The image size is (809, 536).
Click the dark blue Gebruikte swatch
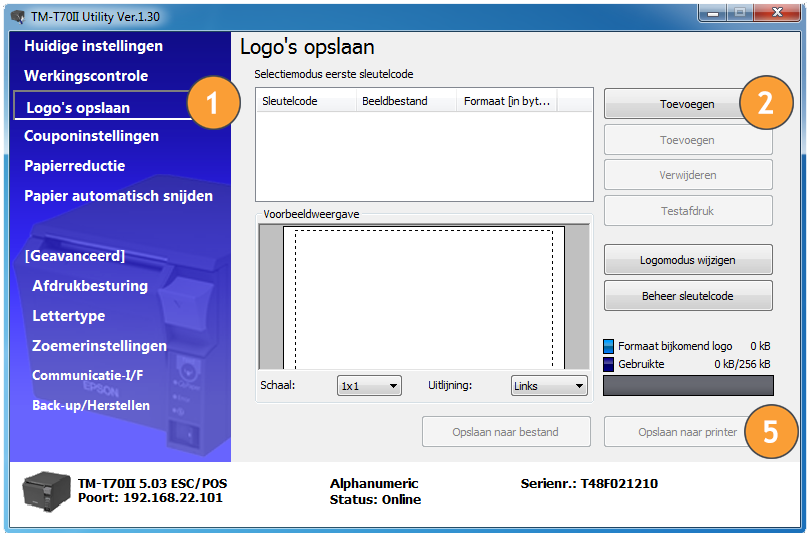tap(609, 364)
